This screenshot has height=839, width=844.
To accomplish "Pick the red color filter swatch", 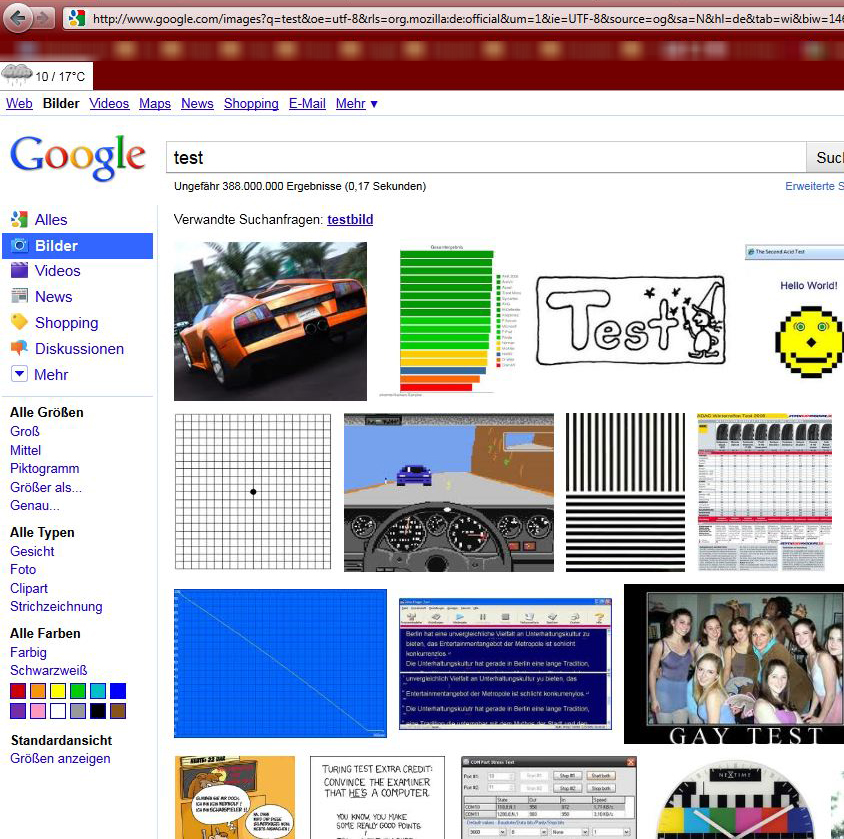I will click(18, 690).
